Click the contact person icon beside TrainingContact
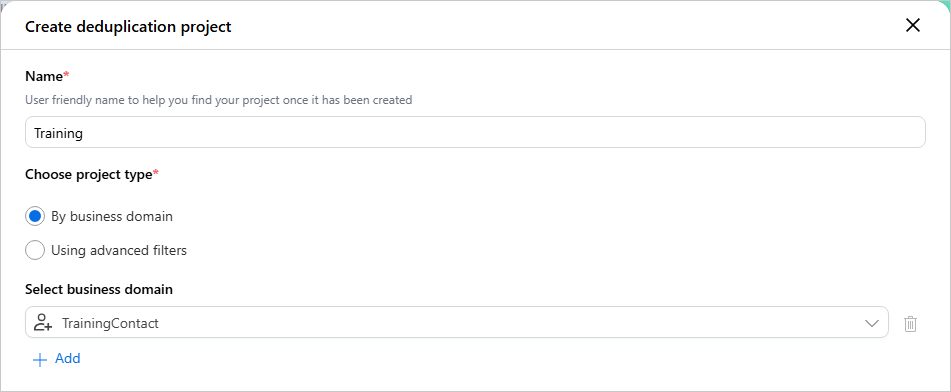The image size is (951, 392). (43, 323)
